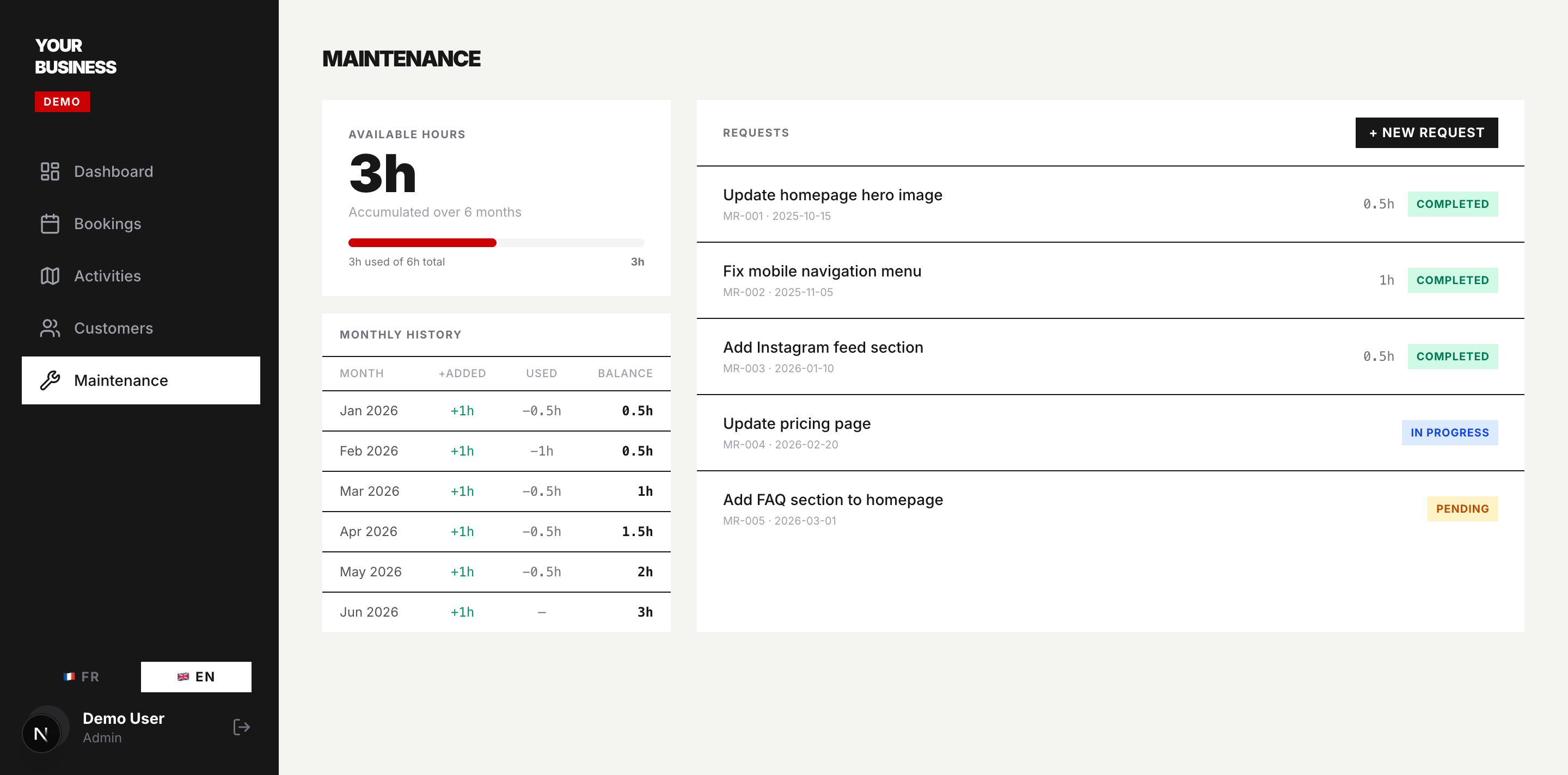Click the 0.5h duration of Update homepage hero image
The width and height of the screenshot is (1568, 775).
point(1379,204)
